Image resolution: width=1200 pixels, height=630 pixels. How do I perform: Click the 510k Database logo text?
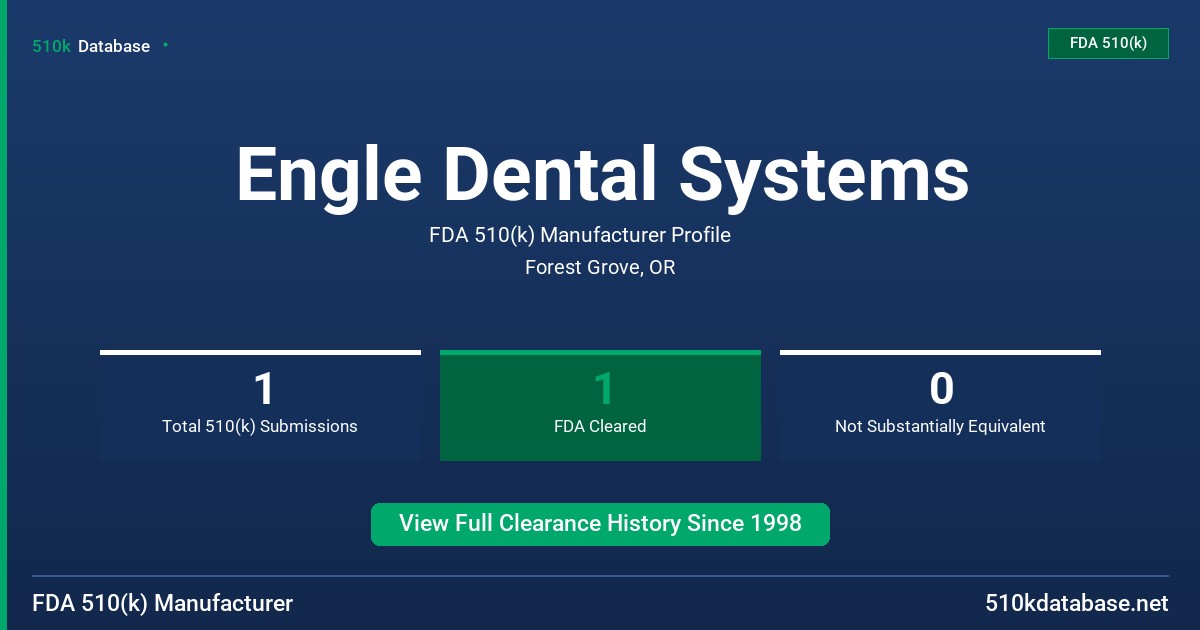tap(91, 46)
